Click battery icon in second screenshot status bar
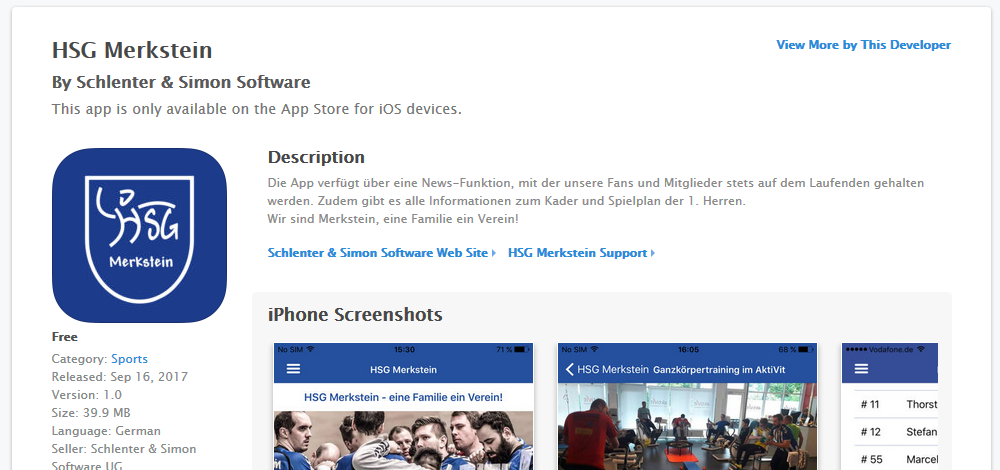This screenshot has height=470, width=1000. (x=806, y=349)
